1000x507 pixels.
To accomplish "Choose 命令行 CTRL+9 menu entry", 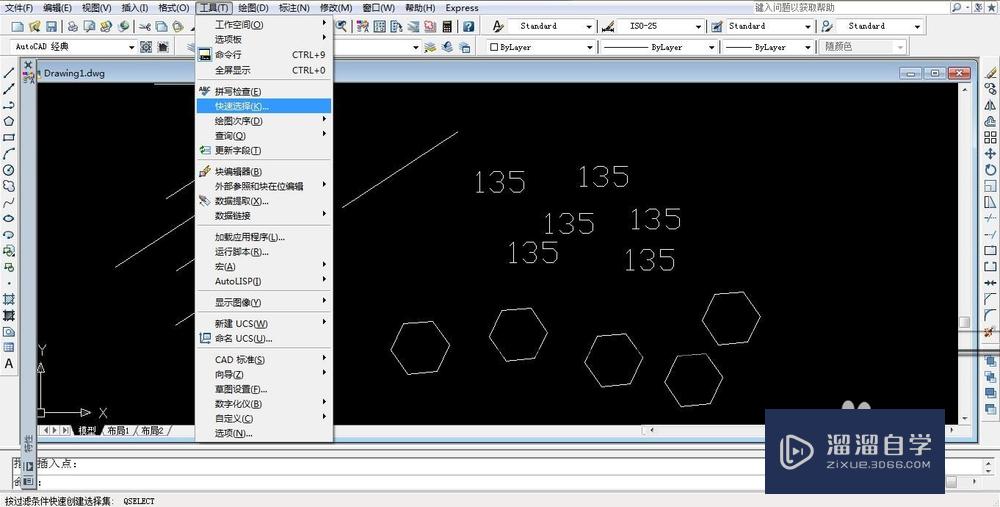I will coord(264,55).
